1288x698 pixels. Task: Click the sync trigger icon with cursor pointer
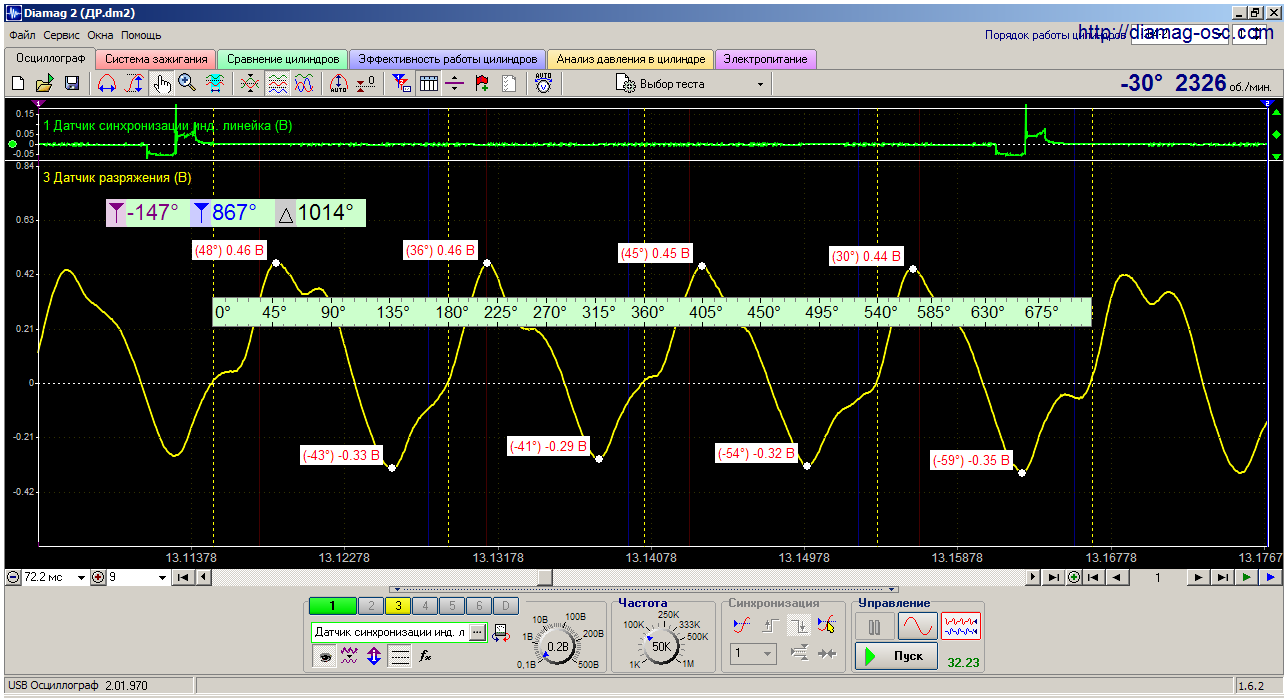pos(826,626)
